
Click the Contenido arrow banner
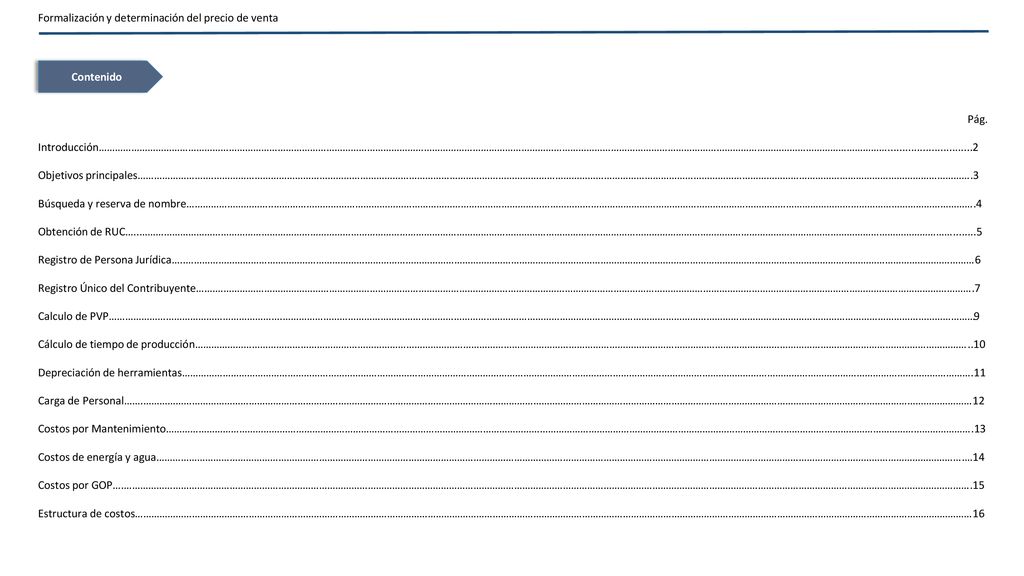tap(99, 76)
